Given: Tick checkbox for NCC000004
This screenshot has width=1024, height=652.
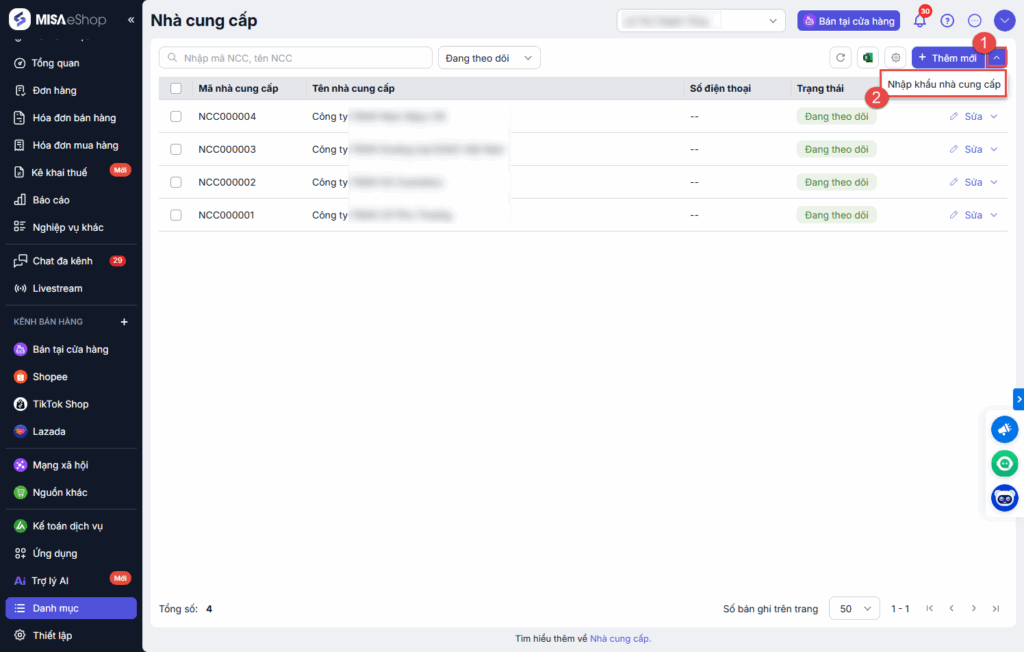Looking at the screenshot, I should click(176, 116).
